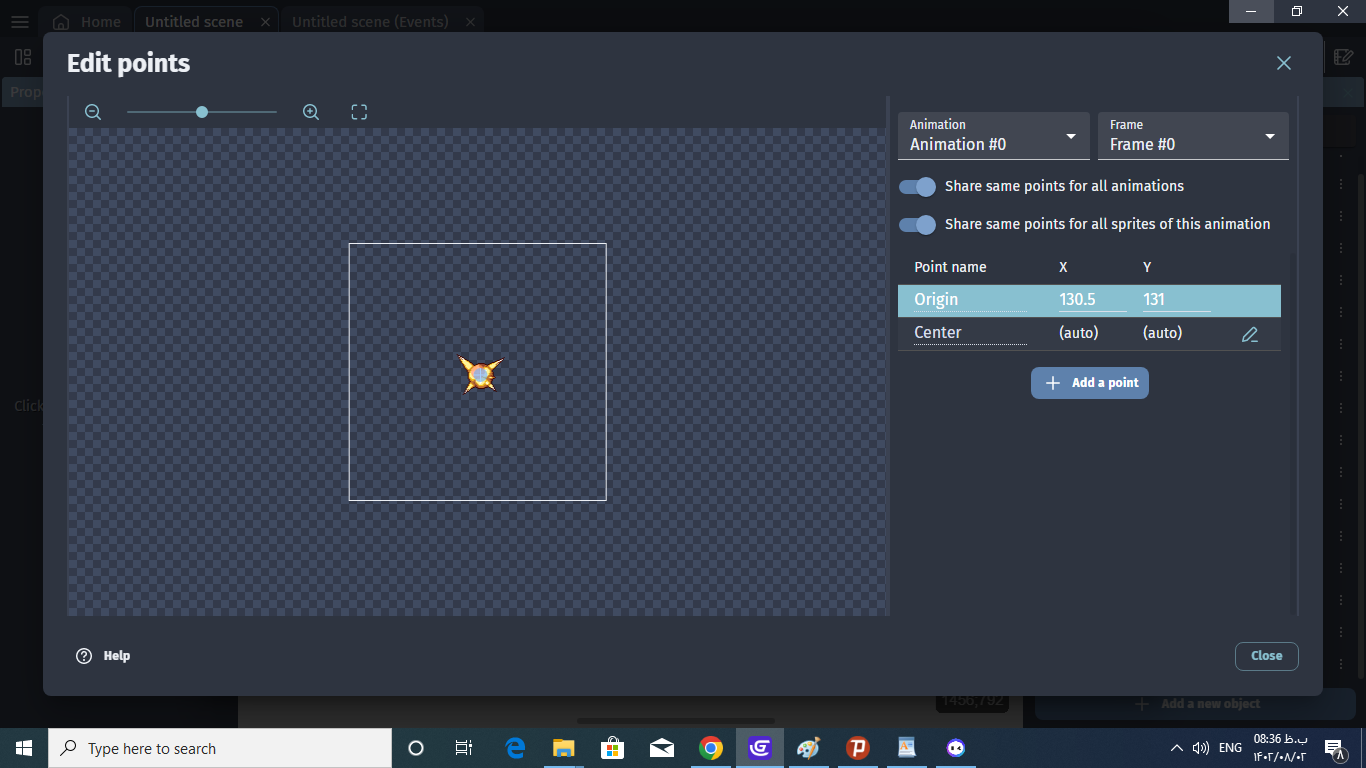Click the fit-to-screen zoom icon
This screenshot has width=1366, height=768.
(x=359, y=112)
